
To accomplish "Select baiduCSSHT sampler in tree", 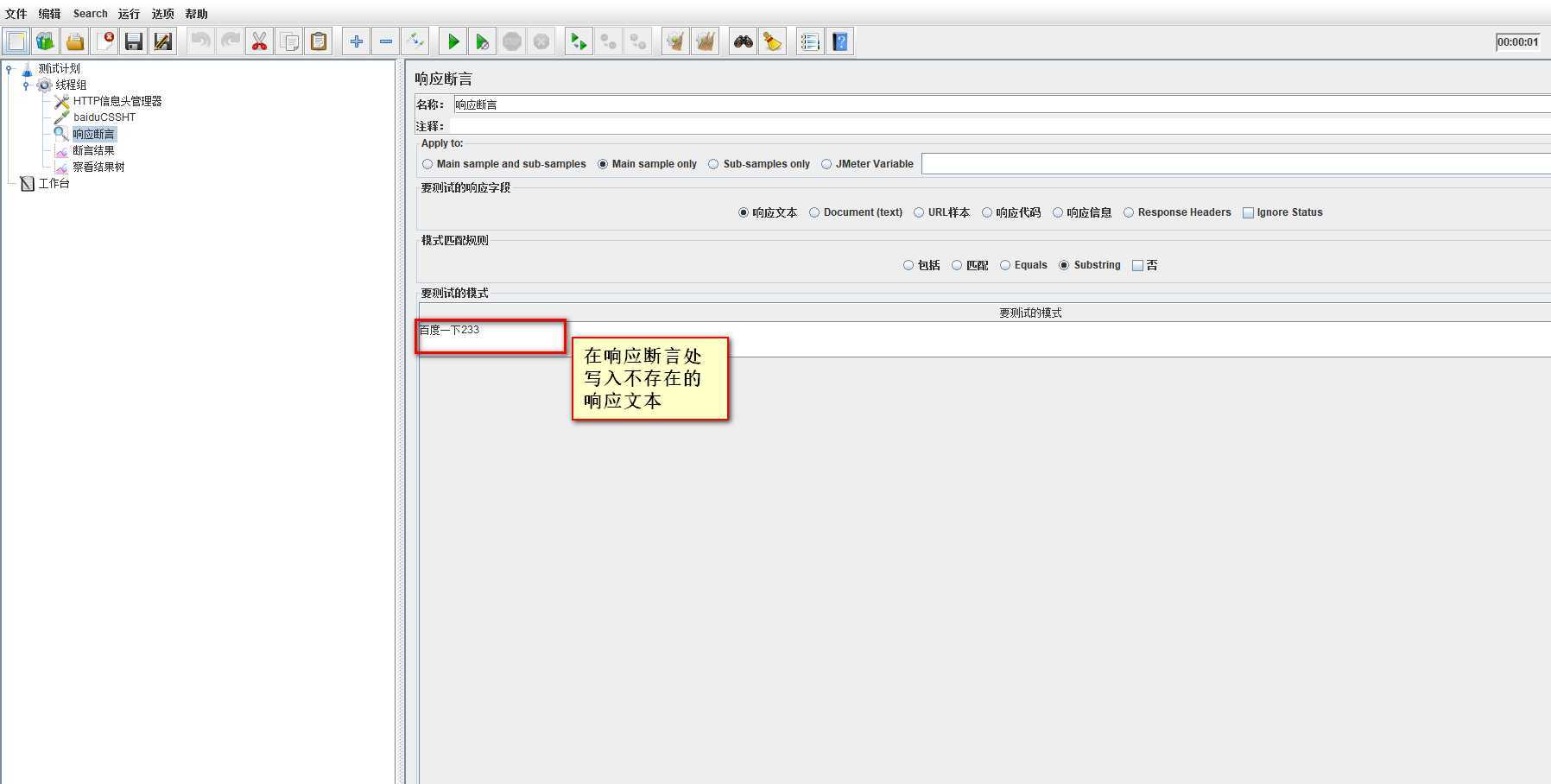I will 104,117.
